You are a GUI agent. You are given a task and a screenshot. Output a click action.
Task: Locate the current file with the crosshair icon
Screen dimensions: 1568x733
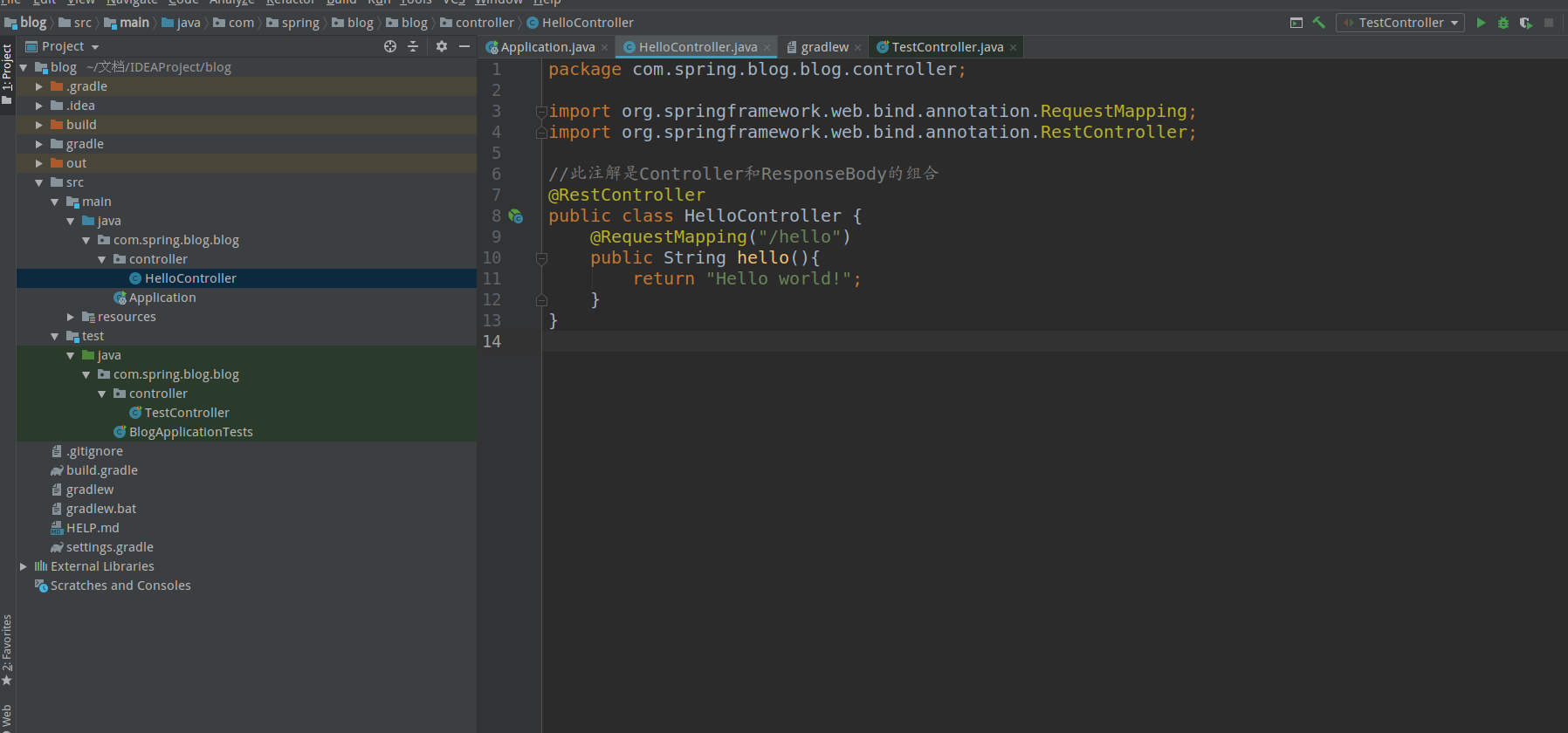[390, 46]
